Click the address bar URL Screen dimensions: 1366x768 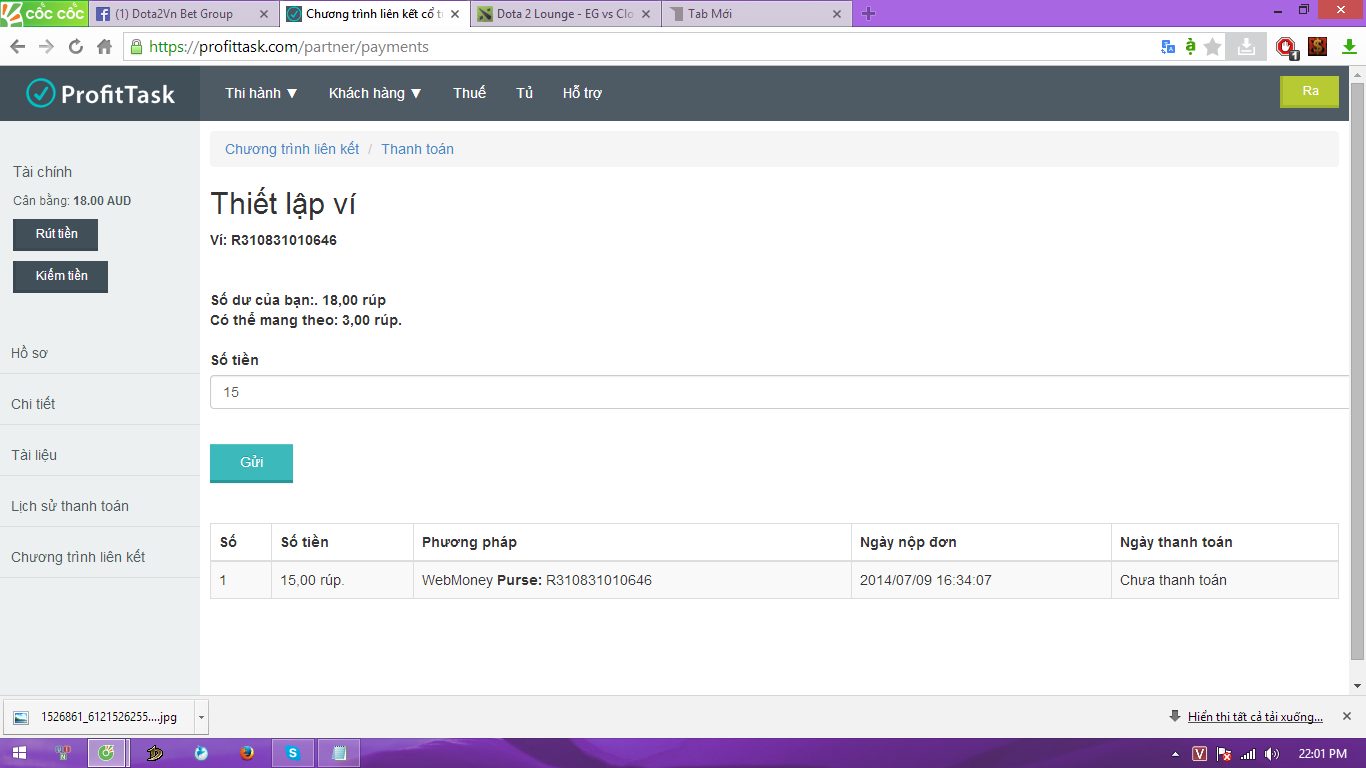(288, 47)
